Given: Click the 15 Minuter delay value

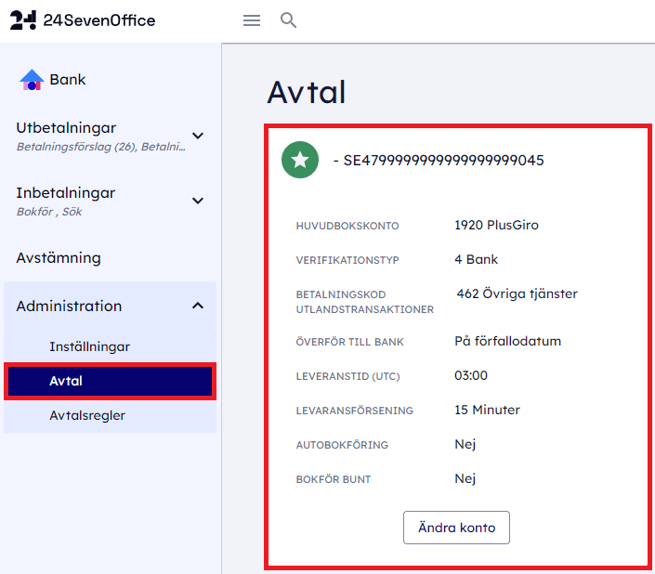Looking at the screenshot, I should [x=487, y=410].
